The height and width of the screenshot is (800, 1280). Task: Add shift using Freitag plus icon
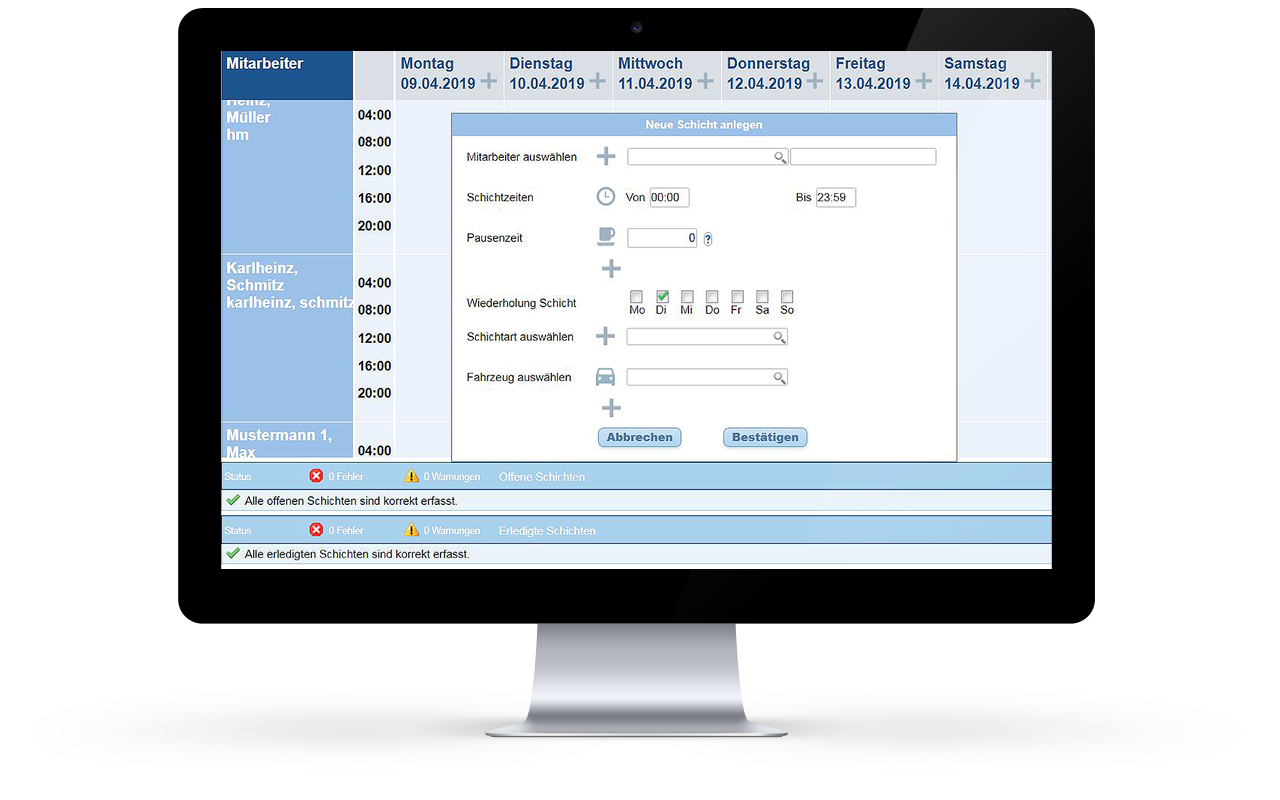[x=923, y=82]
